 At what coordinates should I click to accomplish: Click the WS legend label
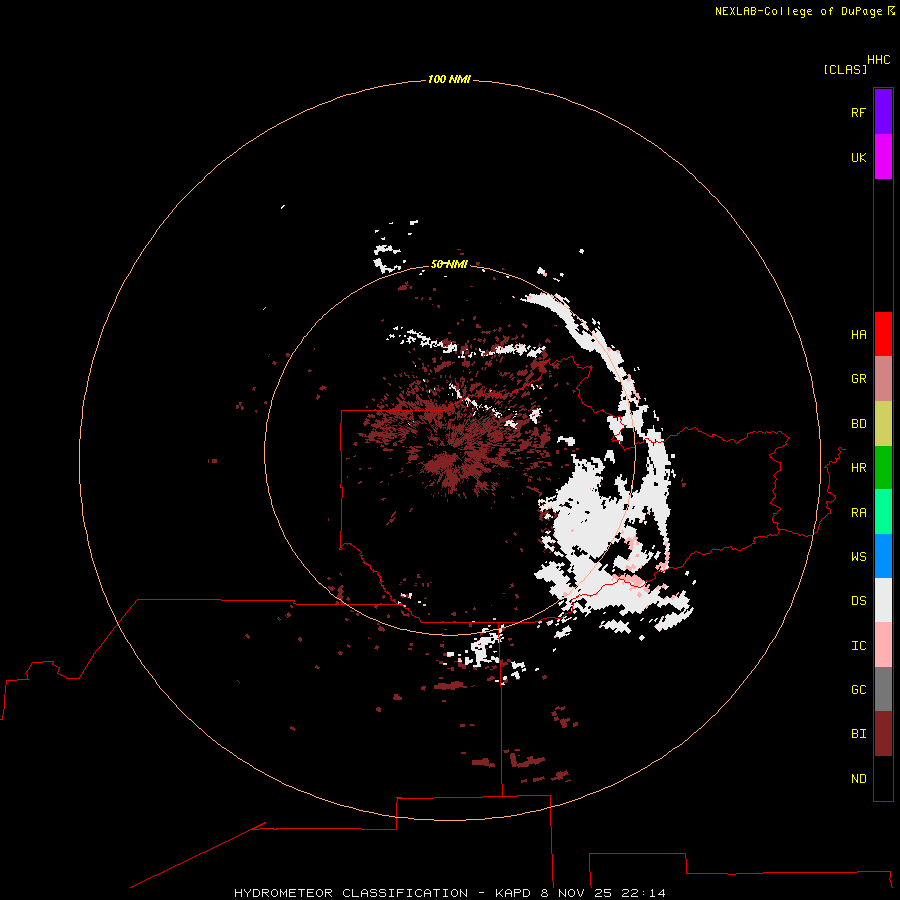point(858,556)
